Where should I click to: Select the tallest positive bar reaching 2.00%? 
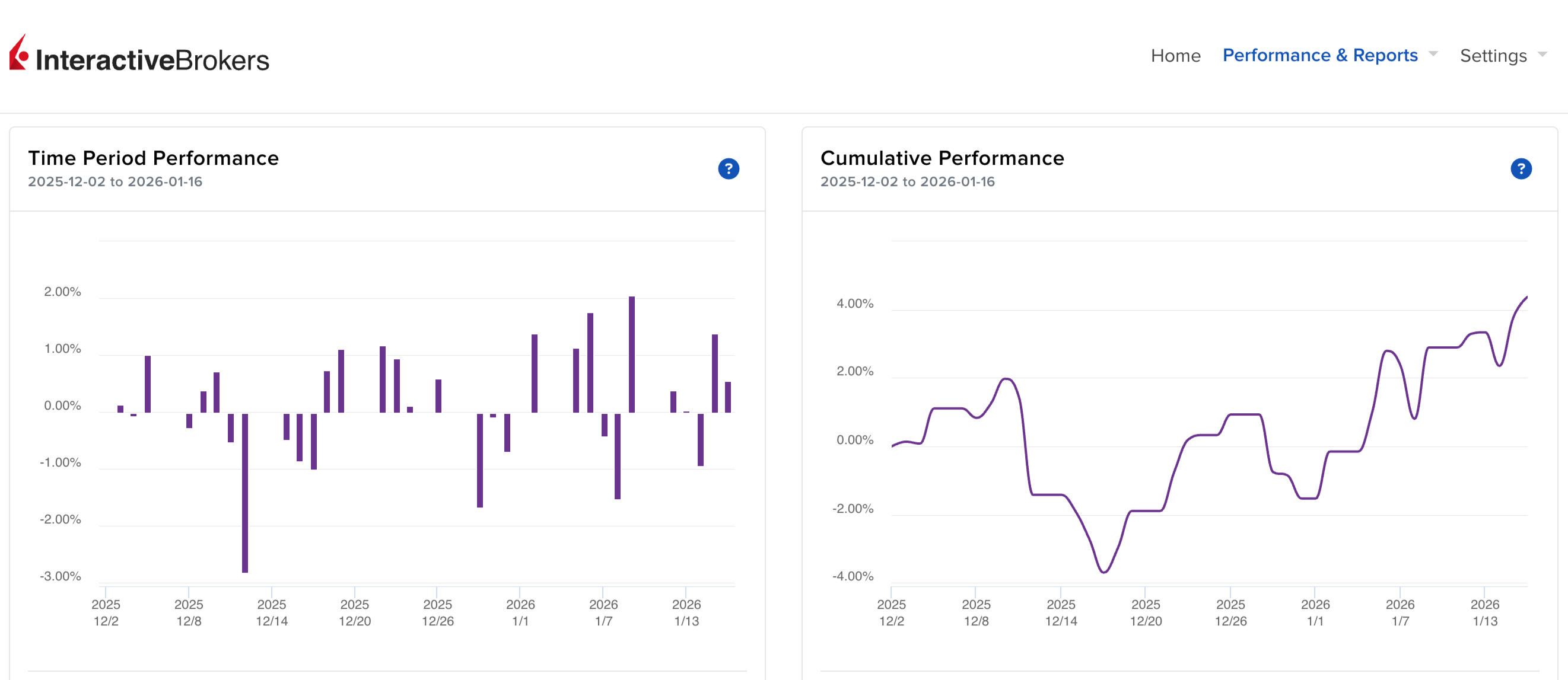click(631, 354)
